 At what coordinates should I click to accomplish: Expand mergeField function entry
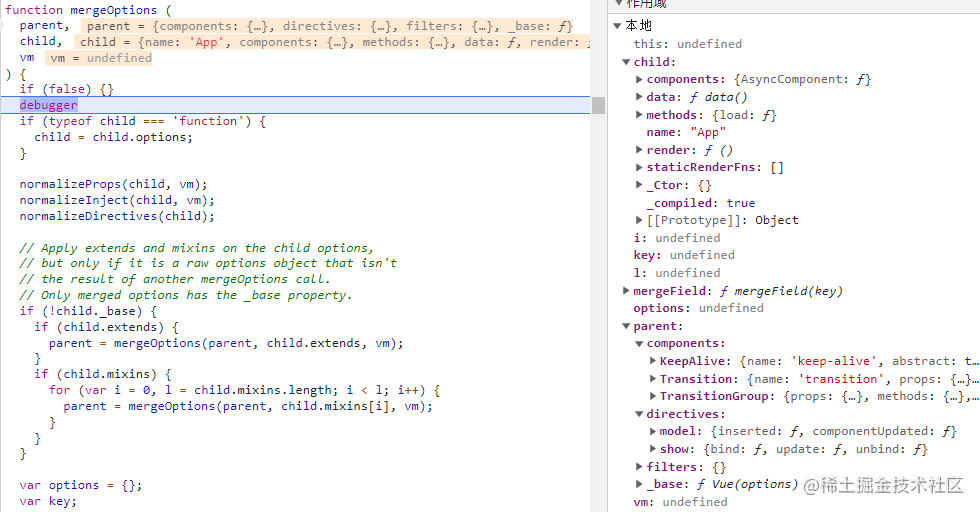click(x=626, y=291)
